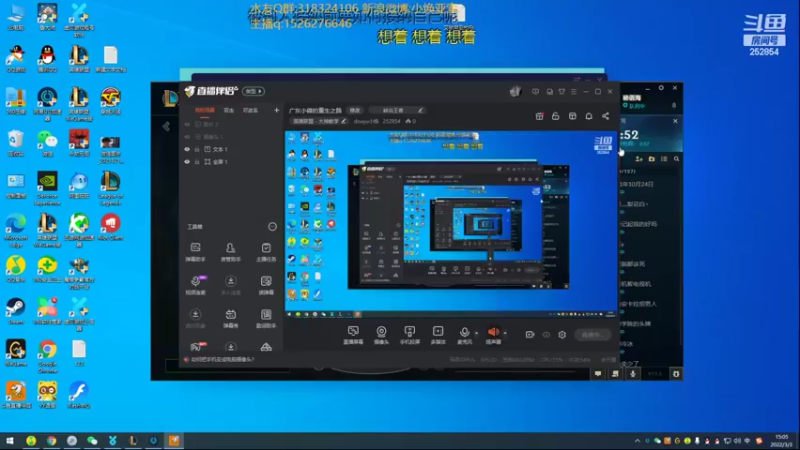Open streaming settings gear beside the live button
This screenshot has height=450, width=800.
562,335
